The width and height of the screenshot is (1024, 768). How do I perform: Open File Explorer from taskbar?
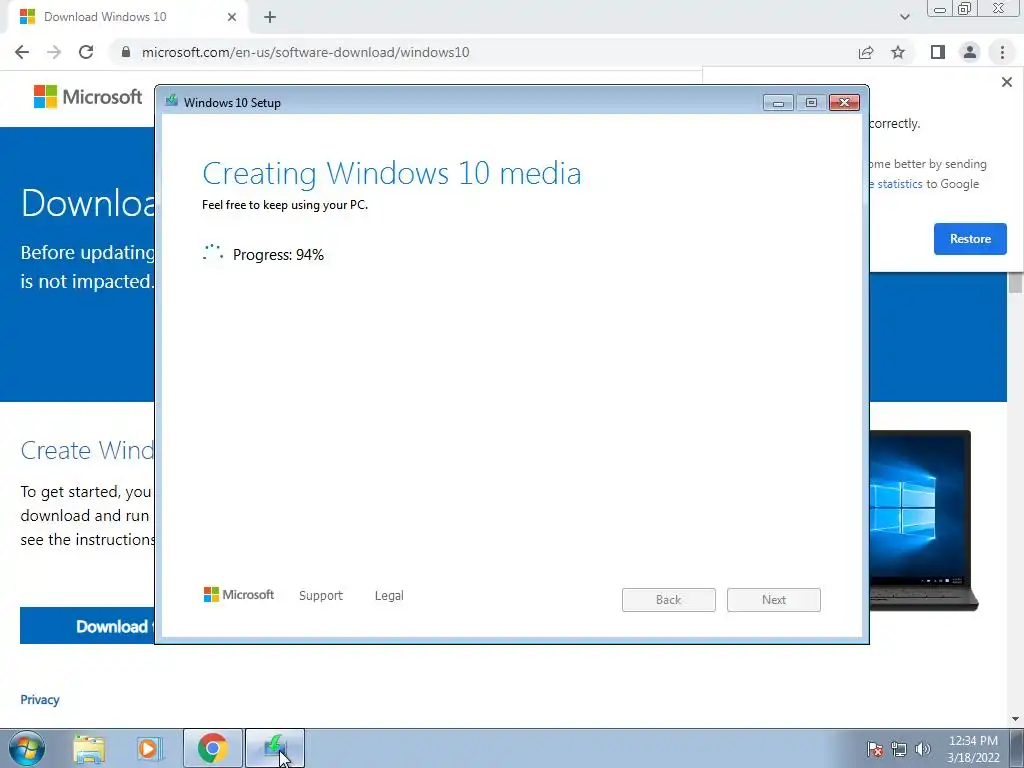pos(89,748)
